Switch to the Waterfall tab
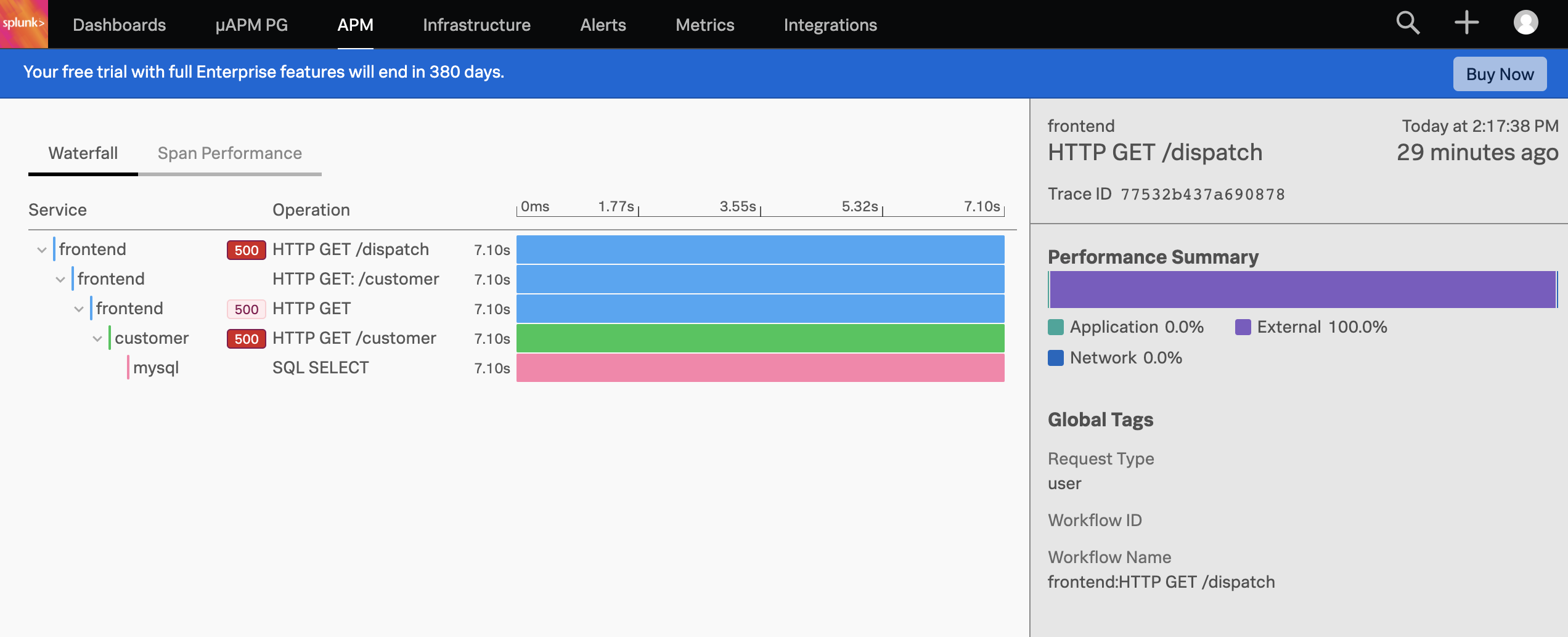 [83, 153]
